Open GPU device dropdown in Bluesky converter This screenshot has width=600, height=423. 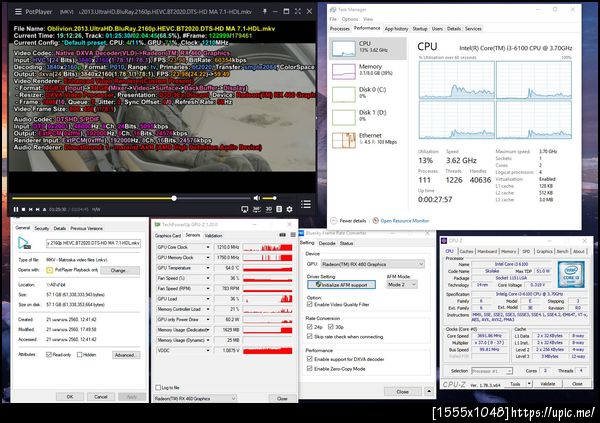click(373, 264)
